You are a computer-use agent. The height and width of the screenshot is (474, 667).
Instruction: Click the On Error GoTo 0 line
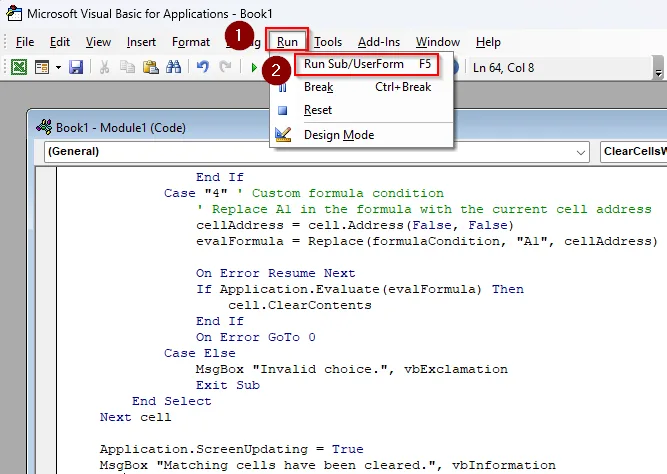point(256,337)
